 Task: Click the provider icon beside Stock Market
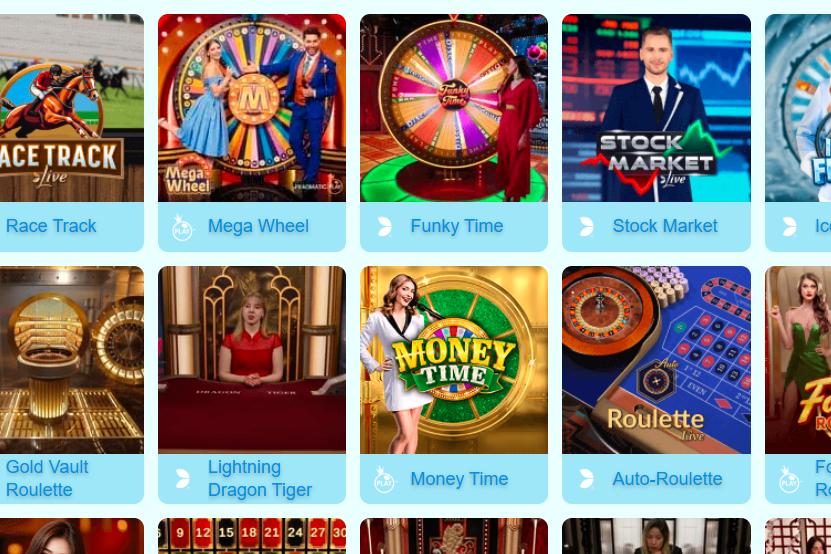(587, 226)
